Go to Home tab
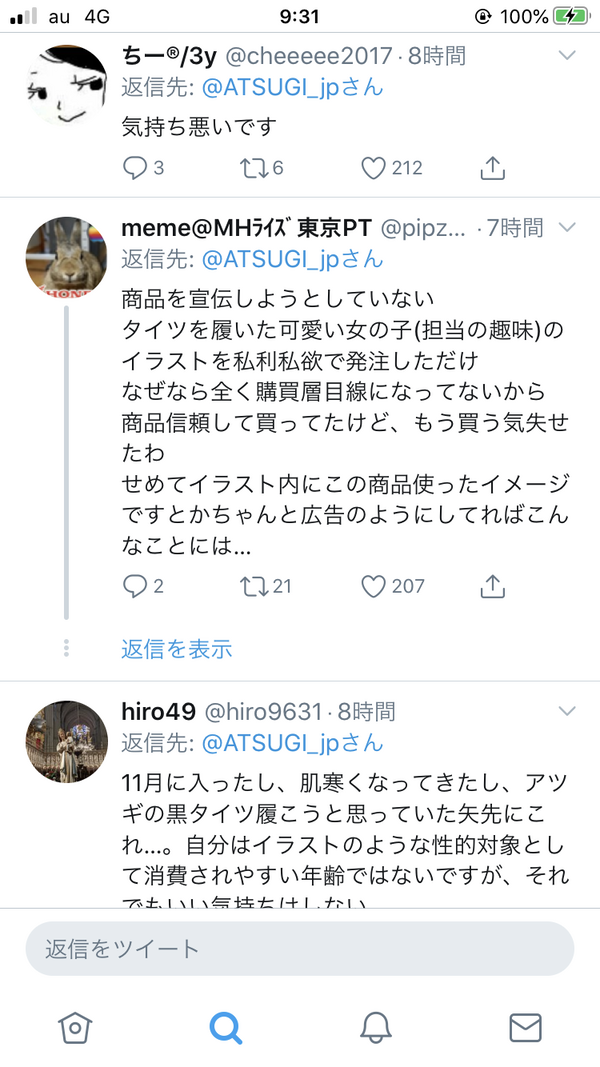 75,1027
